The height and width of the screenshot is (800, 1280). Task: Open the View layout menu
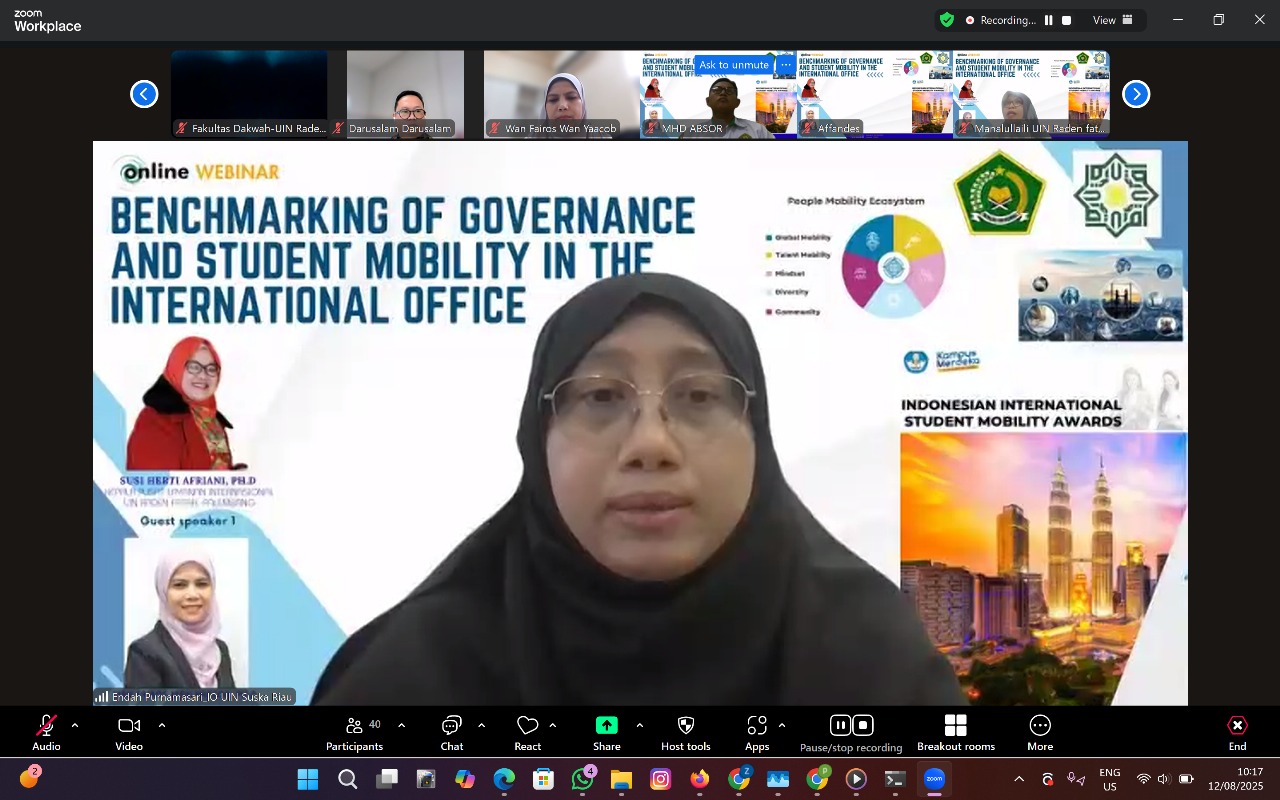[x=1112, y=20]
